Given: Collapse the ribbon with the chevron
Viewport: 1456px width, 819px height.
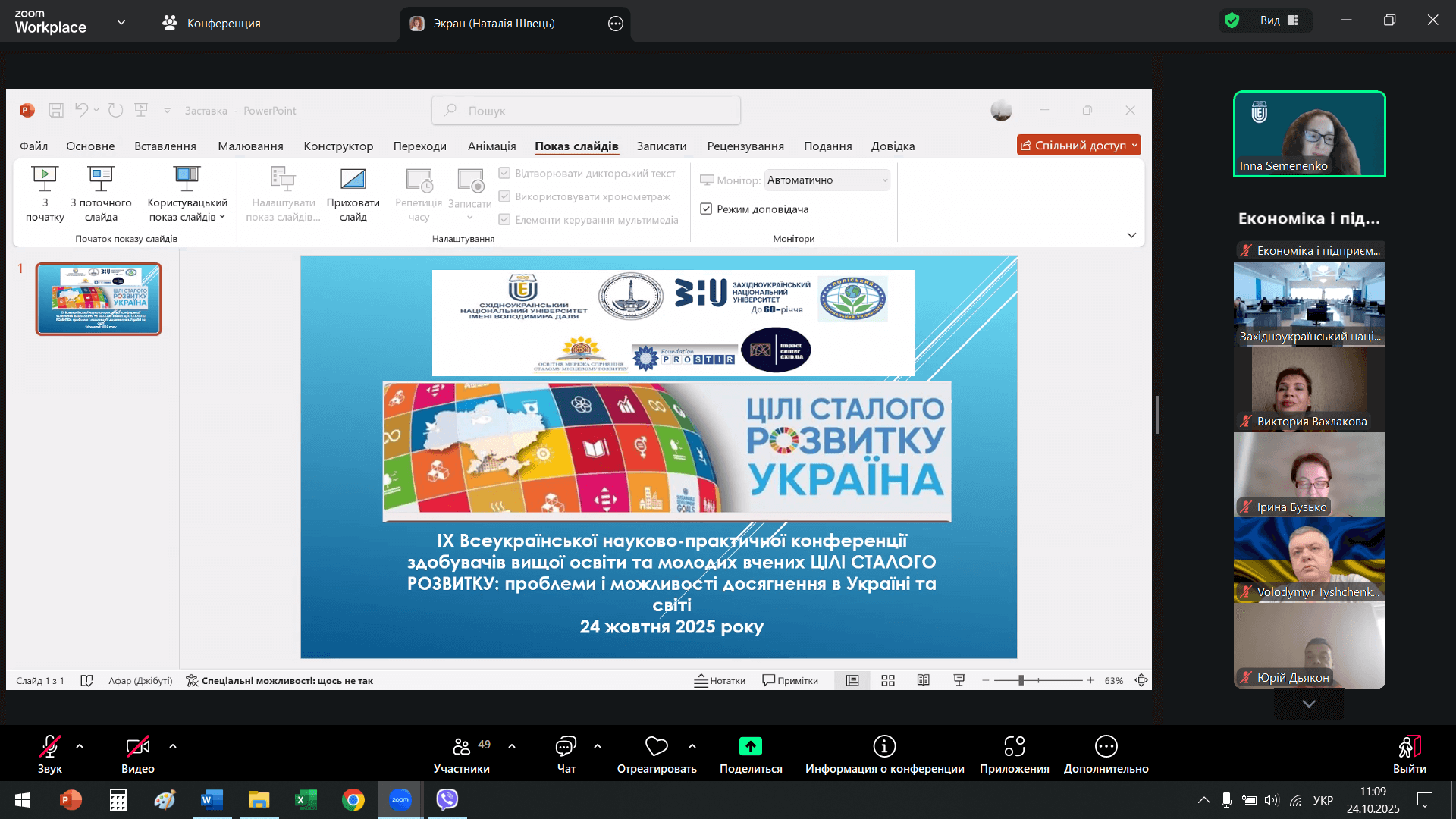Looking at the screenshot, I should pos(1131,235).
